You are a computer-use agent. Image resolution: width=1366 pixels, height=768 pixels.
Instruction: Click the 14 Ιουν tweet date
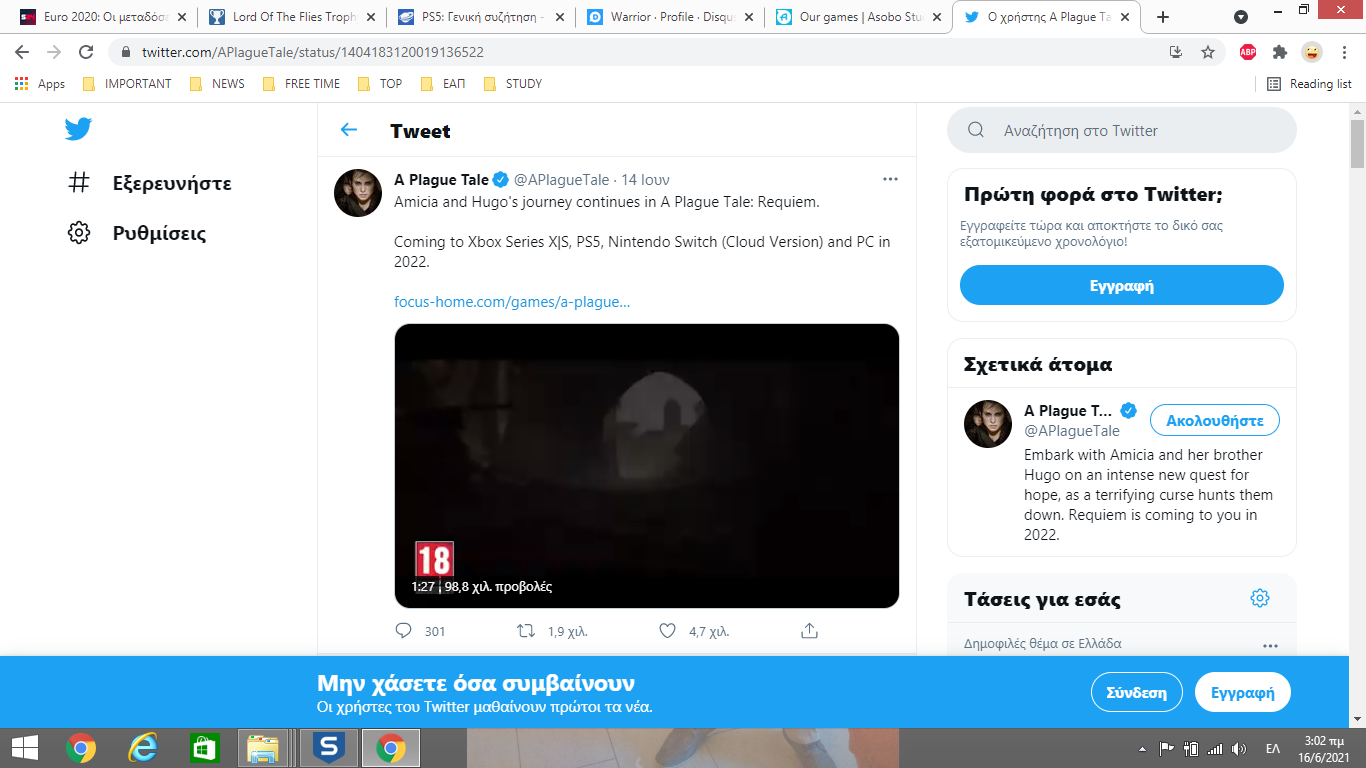[x=645, y=180]
